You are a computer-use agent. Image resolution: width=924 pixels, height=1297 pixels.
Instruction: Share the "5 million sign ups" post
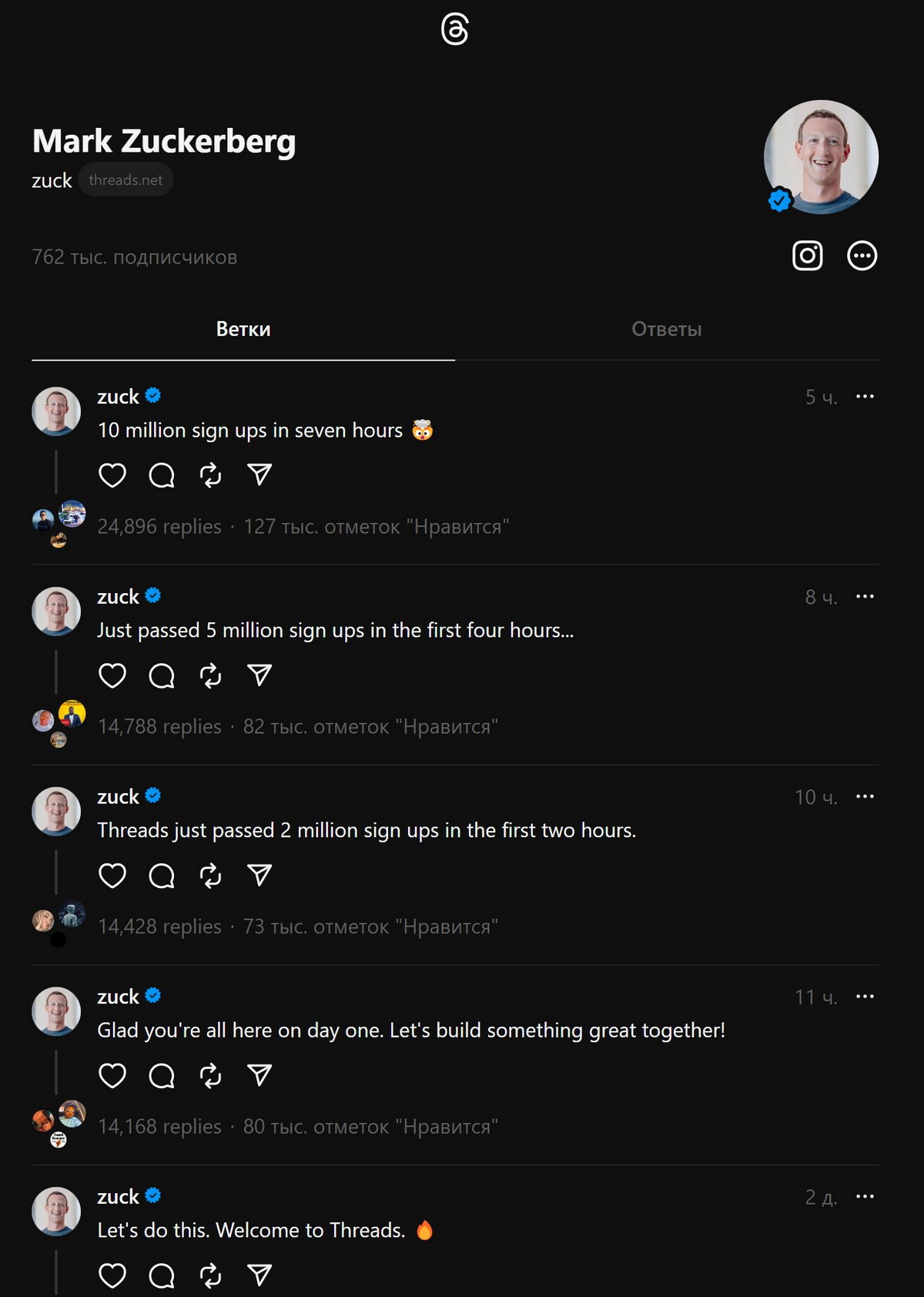(x=259, y=675)
